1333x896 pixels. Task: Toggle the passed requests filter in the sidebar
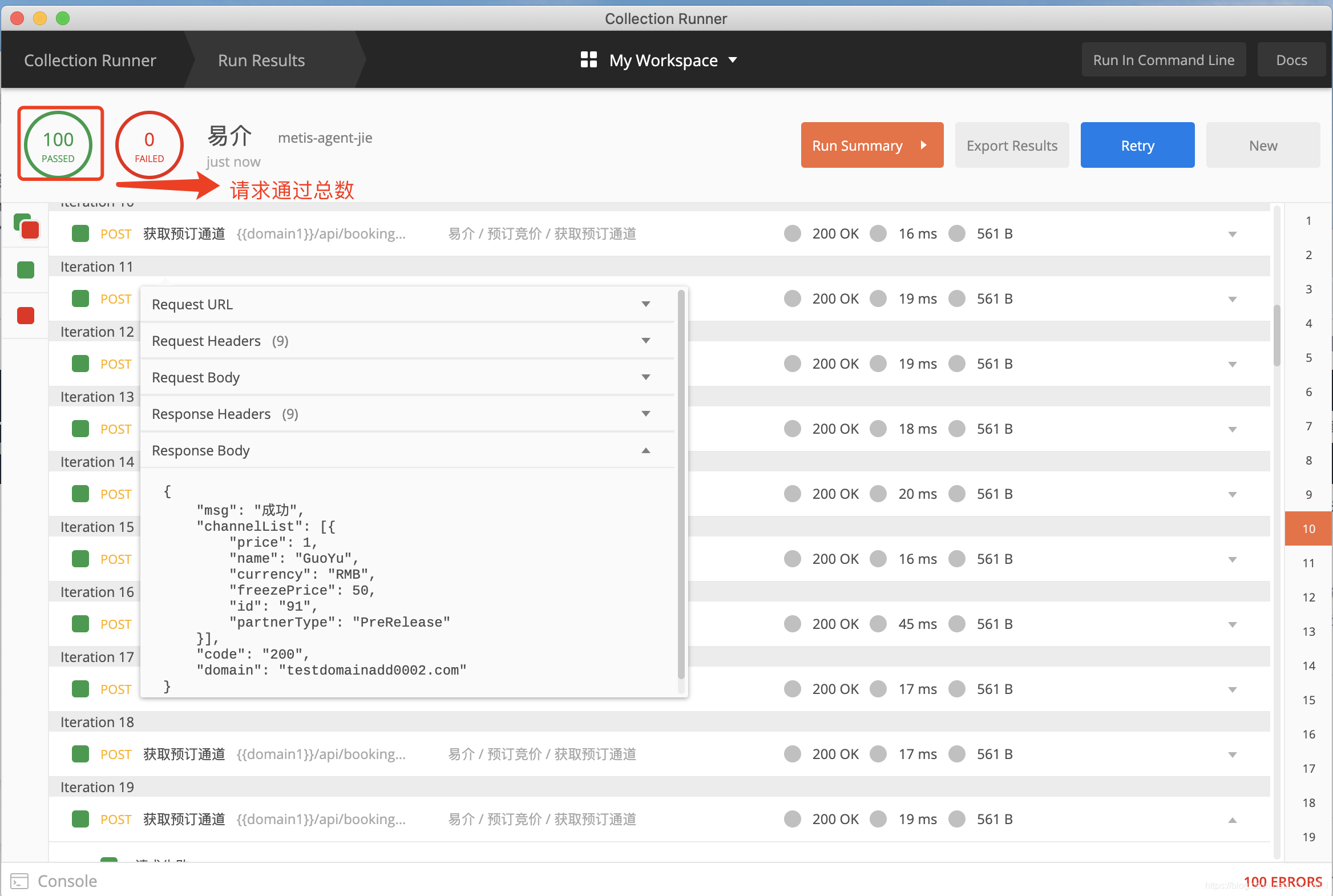point(25,270)
